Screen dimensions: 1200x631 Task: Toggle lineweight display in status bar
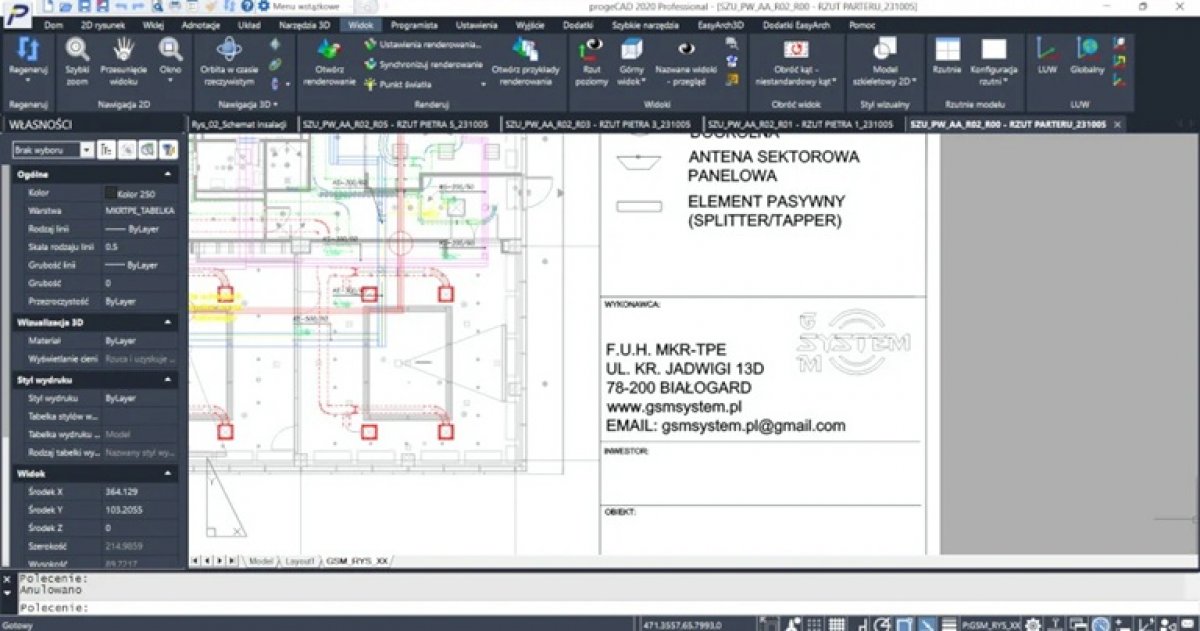[947, 624]
